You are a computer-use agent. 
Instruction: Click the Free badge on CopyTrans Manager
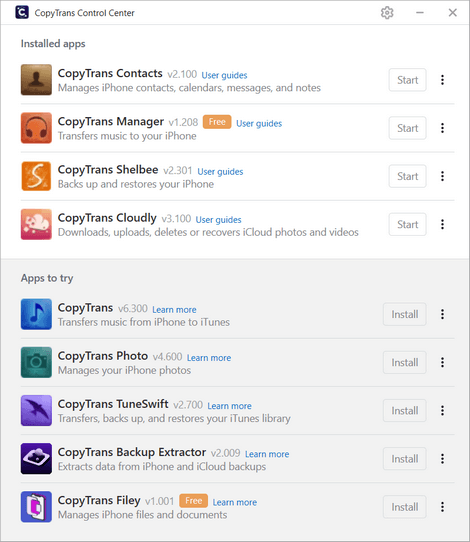click(217, 122)
